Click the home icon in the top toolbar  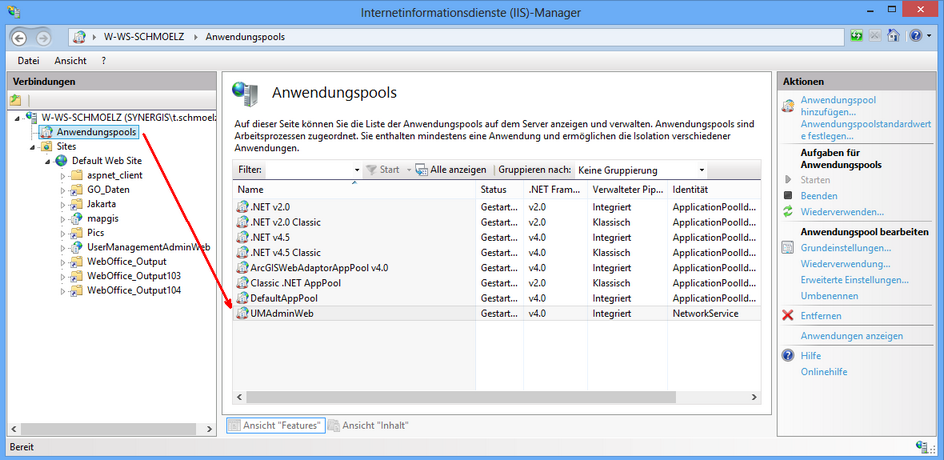click(x=893, y=36)
